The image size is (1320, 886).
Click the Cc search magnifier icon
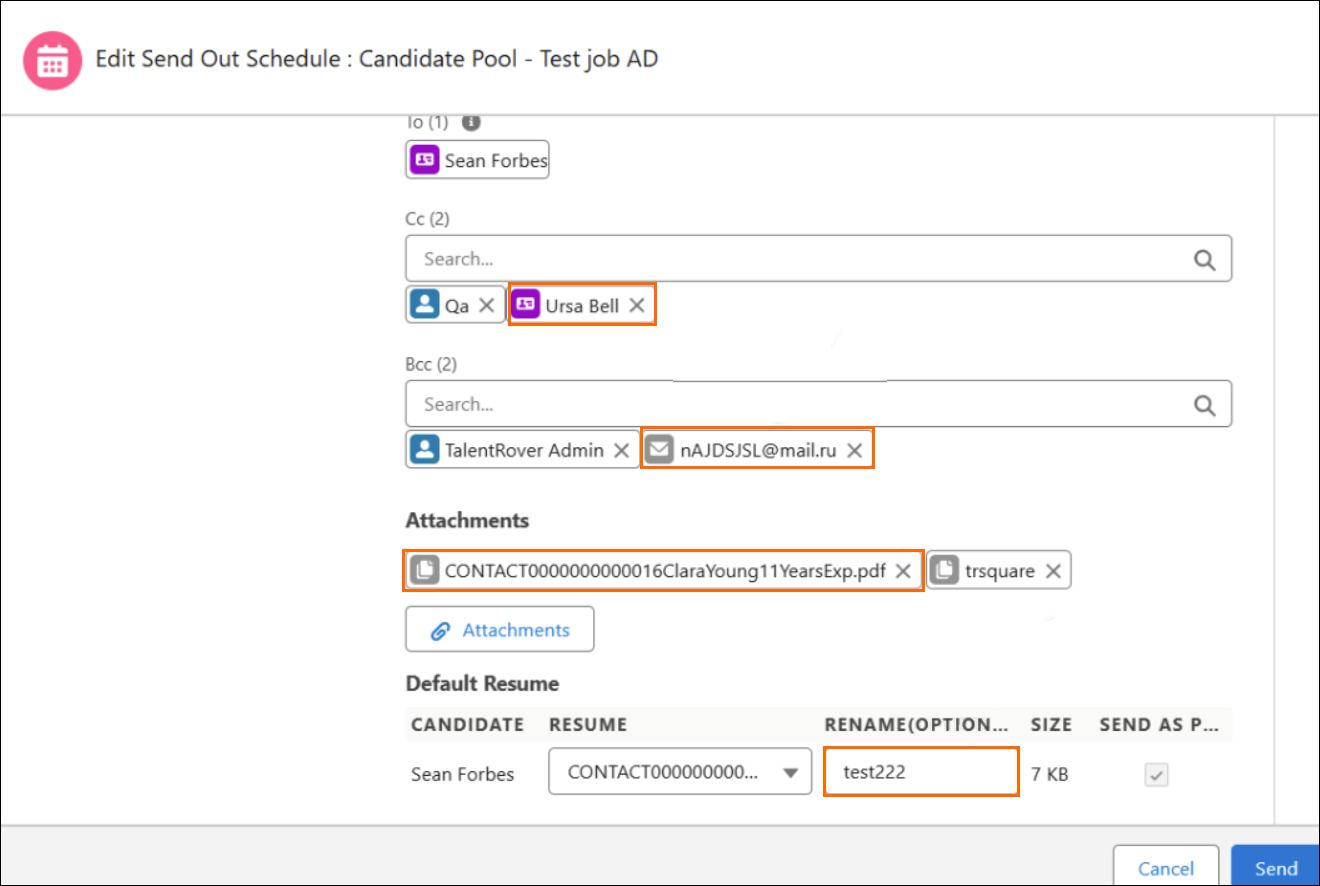tap(1205, 259)
